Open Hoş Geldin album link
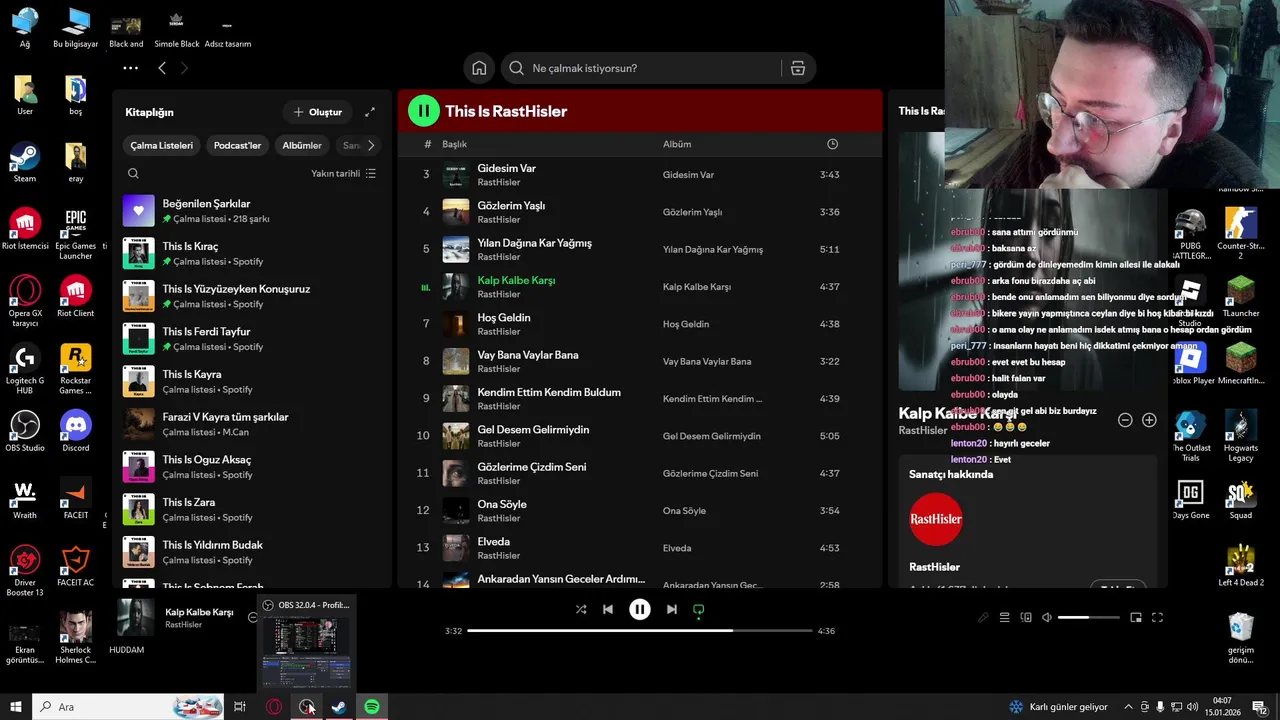The image size is (1280, 720). click(686, 324)
